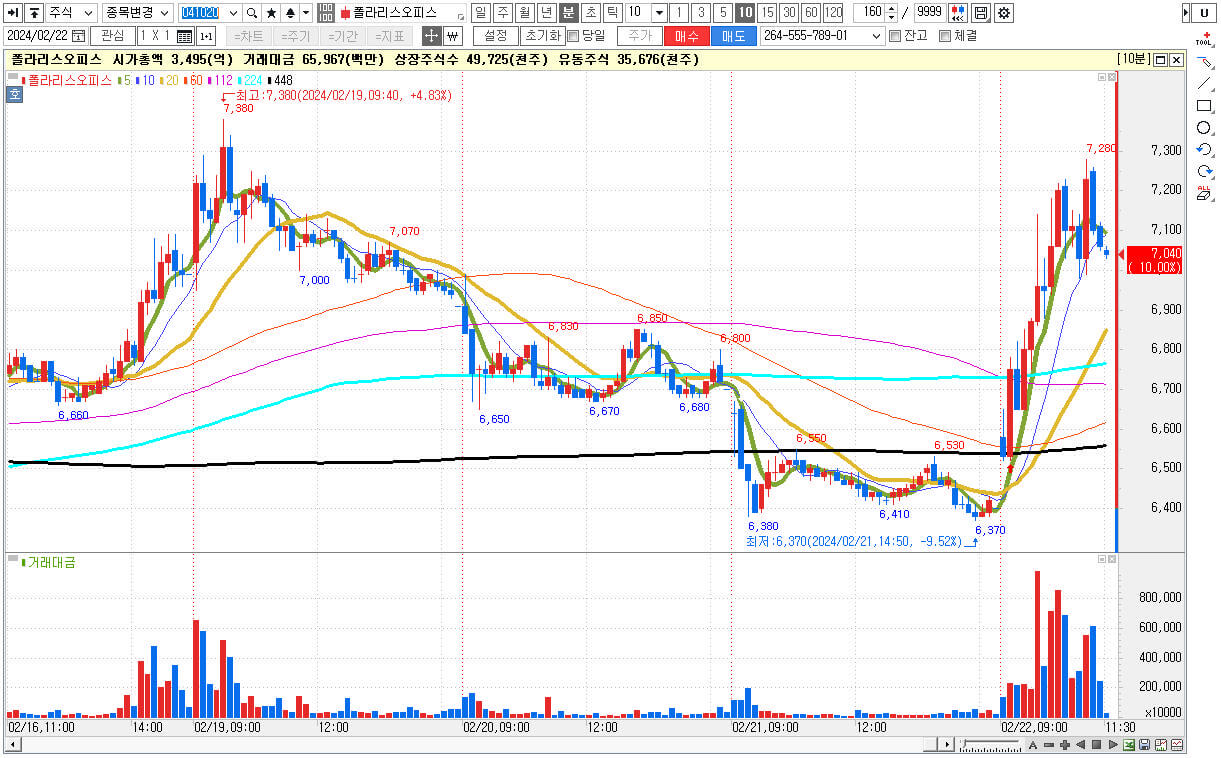The height and width of the screenshot is (758, 1221).
Task: Click the up-arrow pin icon at top left
Action: coord(33,13)
